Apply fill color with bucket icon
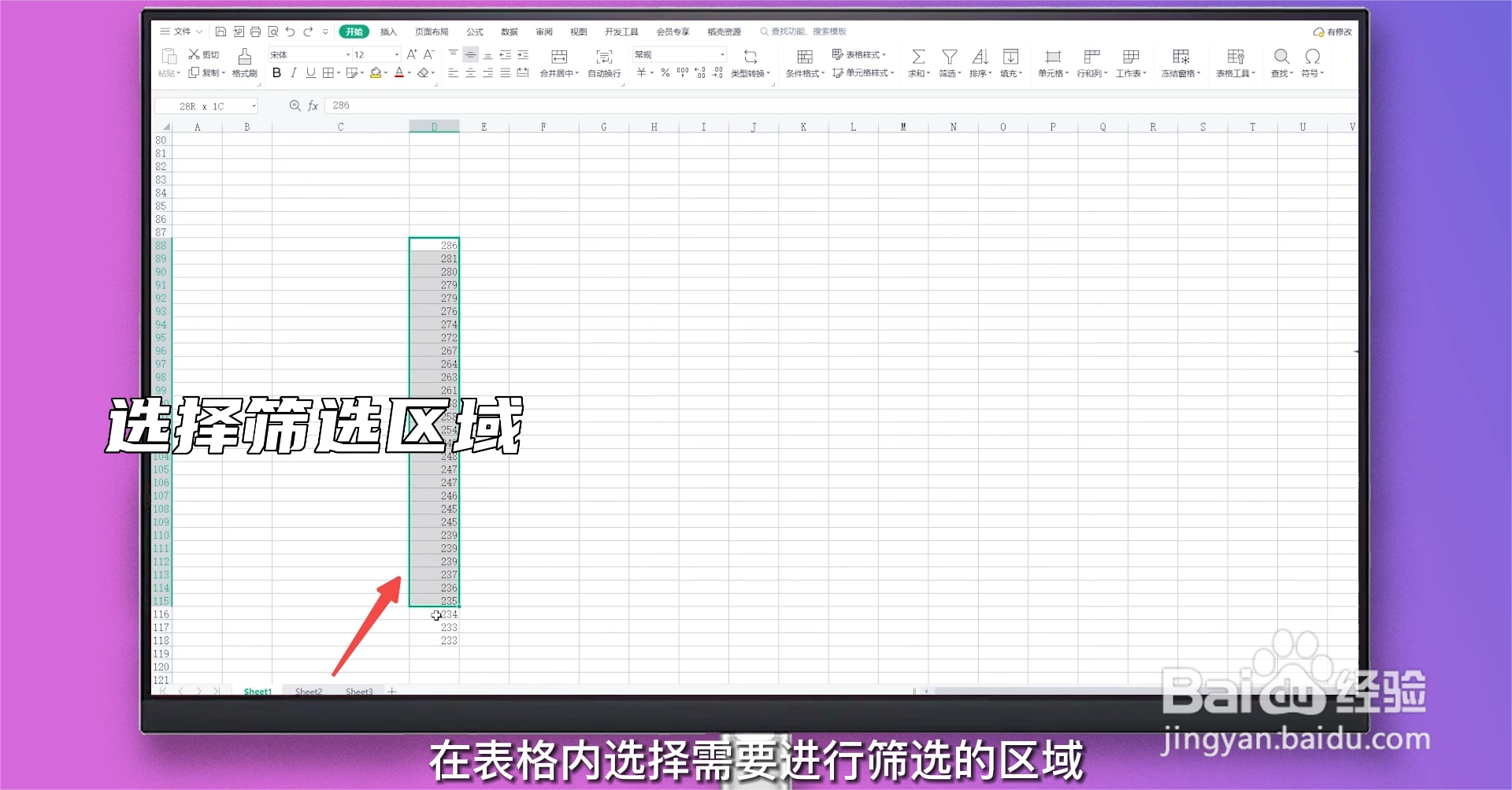Image resolution: width=1512 pixels, height=790 pixels. pos(376,72)
